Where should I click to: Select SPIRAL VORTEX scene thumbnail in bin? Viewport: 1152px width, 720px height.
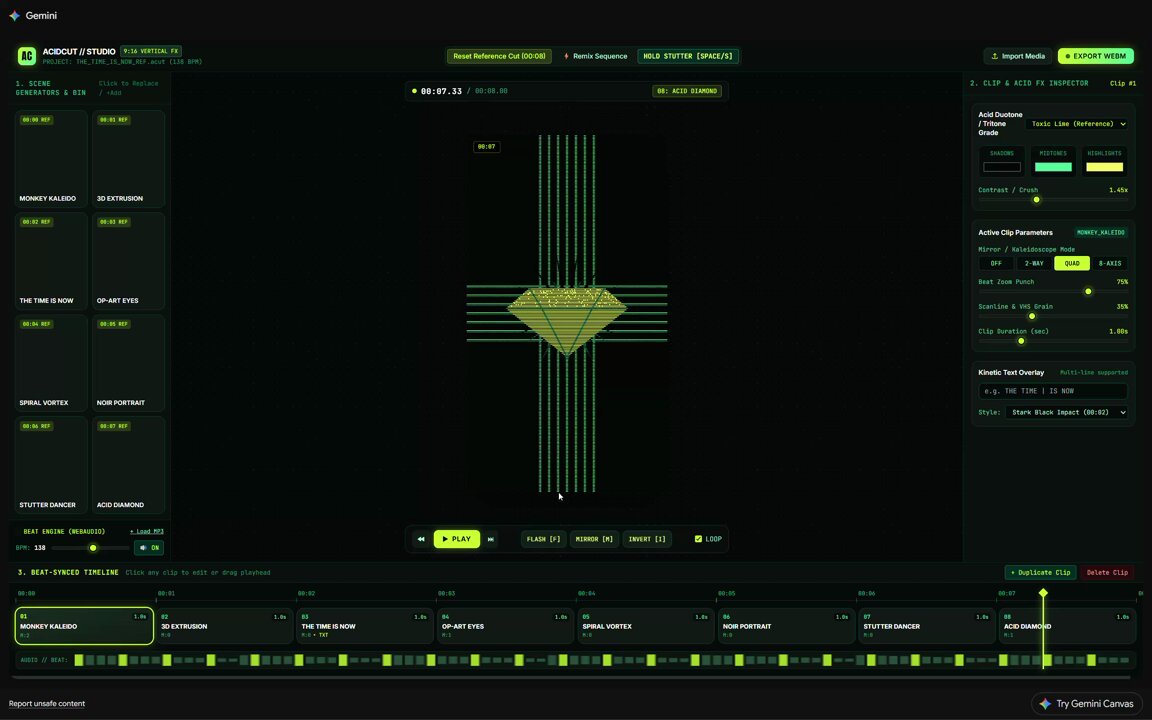51,363
